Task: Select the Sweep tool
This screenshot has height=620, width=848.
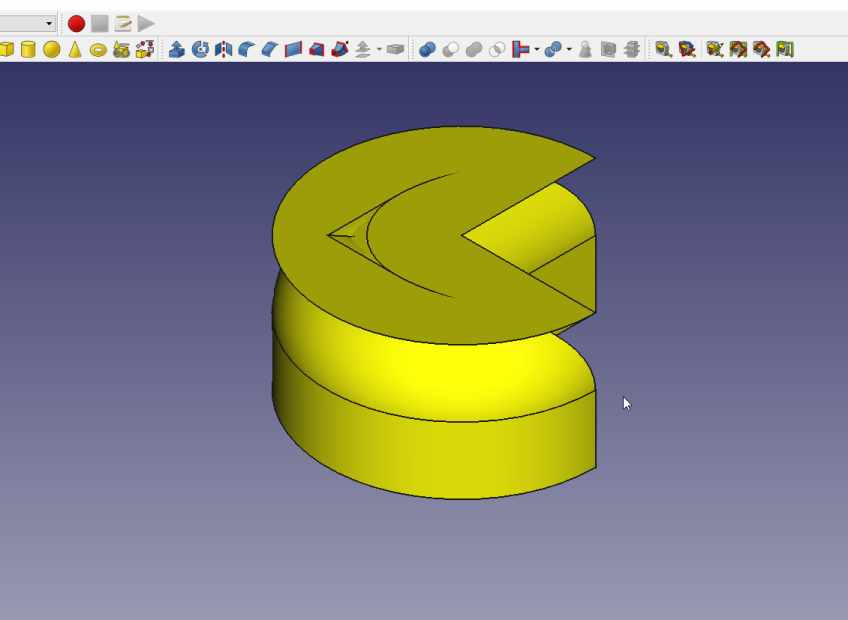Action: [340, 50]
